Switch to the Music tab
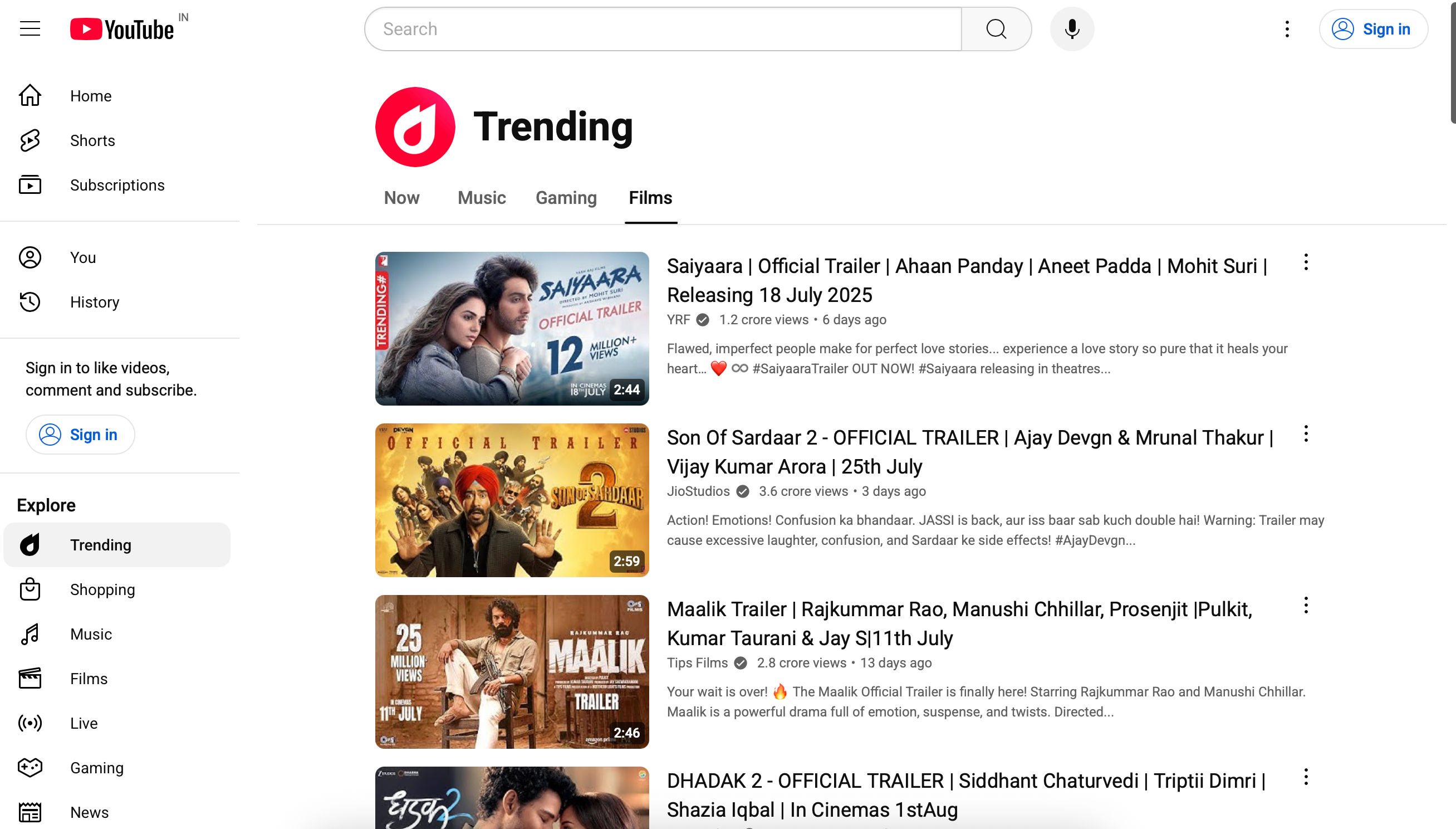 (x=482, y=198)
